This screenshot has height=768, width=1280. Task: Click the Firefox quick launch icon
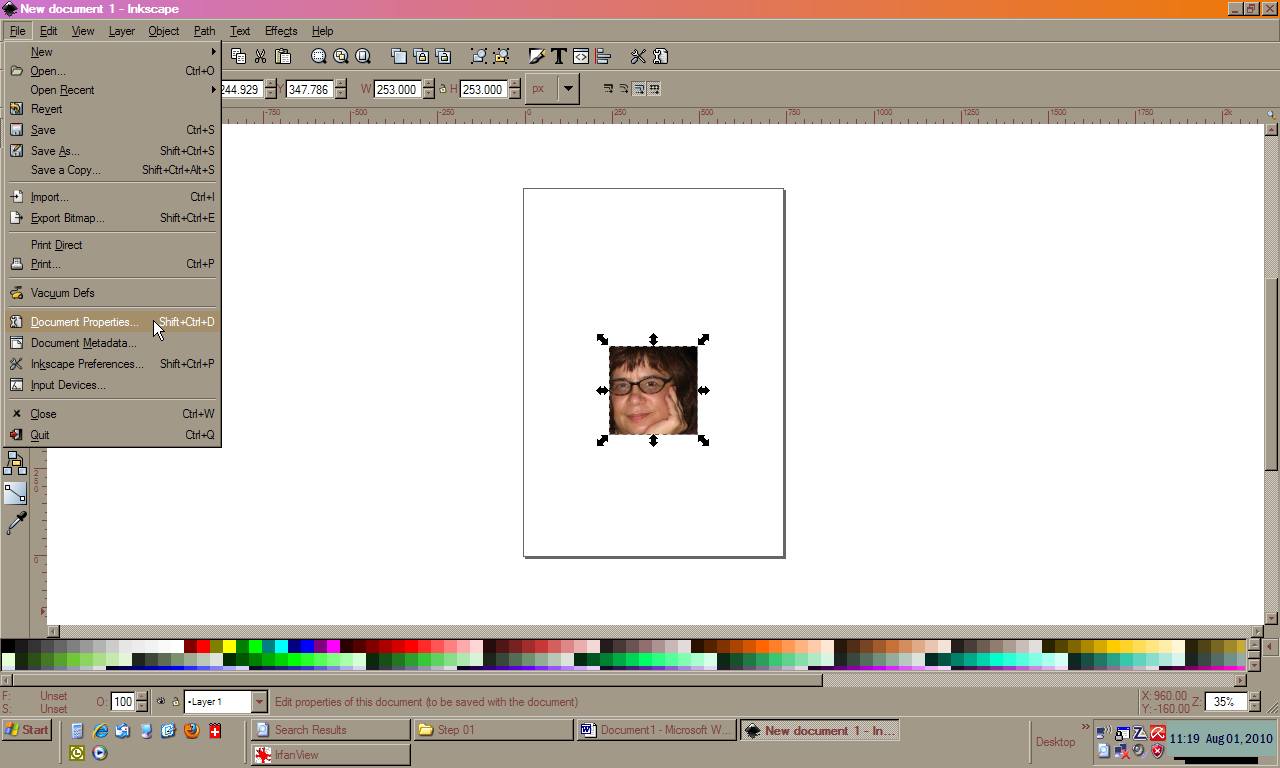pyautogui.click(x=191, y=731)
